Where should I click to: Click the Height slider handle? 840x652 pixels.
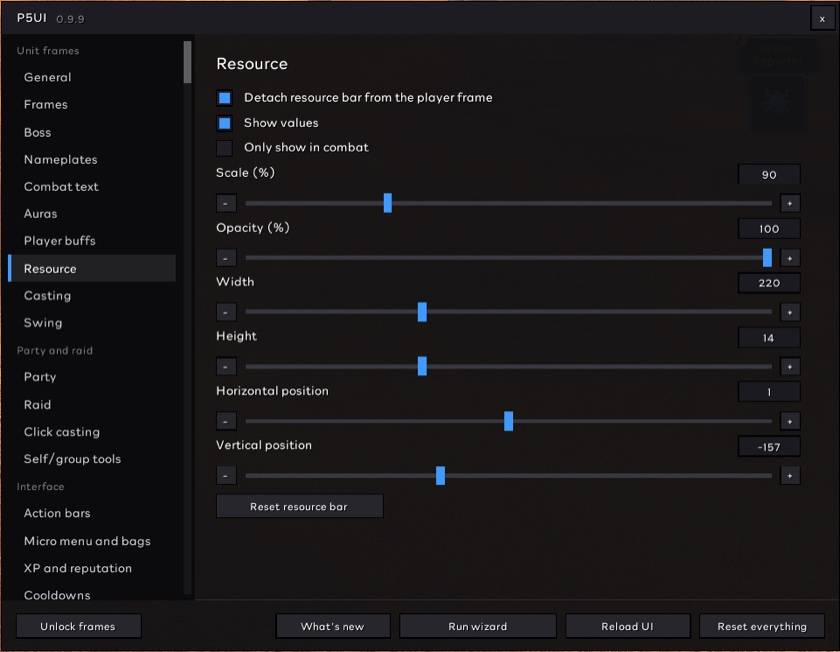tap(422, 366)
